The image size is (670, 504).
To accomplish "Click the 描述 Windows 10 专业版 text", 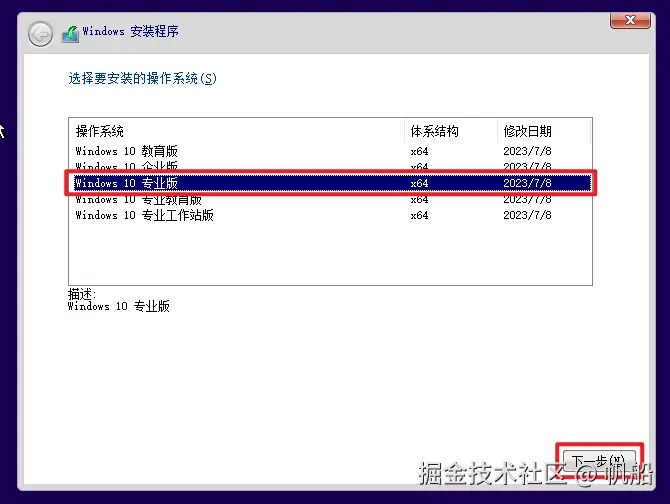I will [x=118, y=301].
